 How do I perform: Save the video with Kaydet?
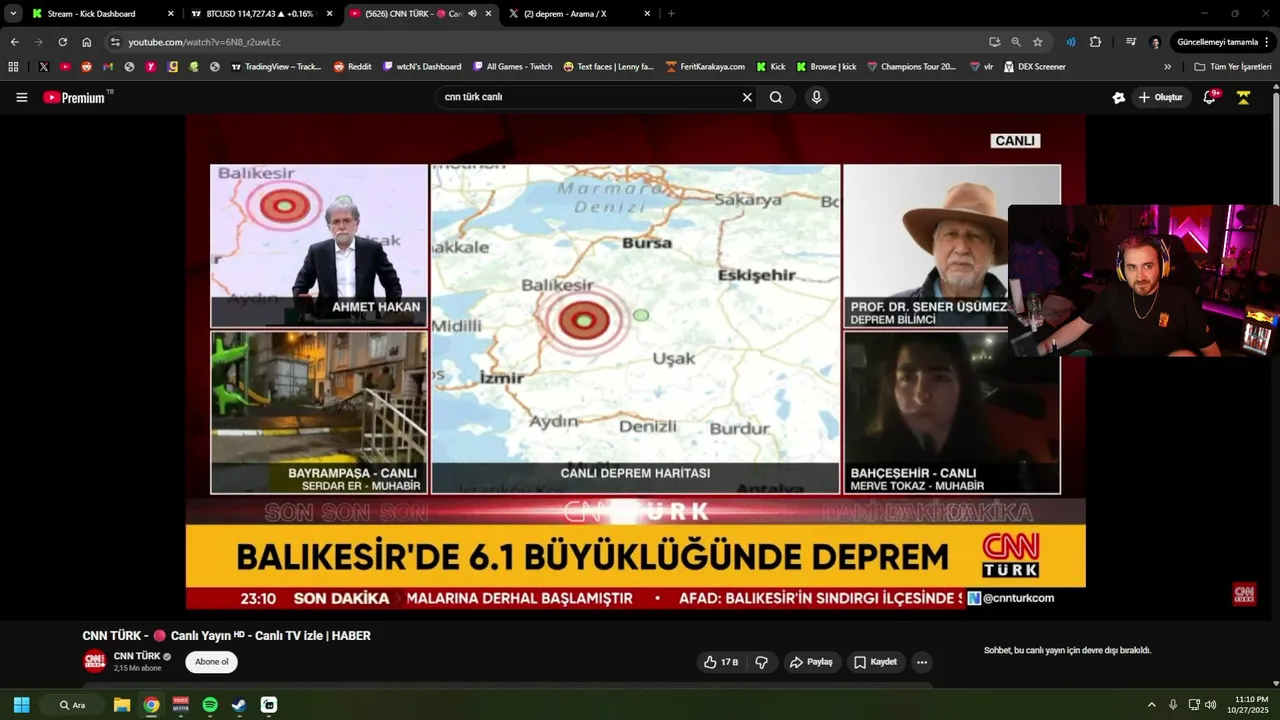[x=876, y=662]
